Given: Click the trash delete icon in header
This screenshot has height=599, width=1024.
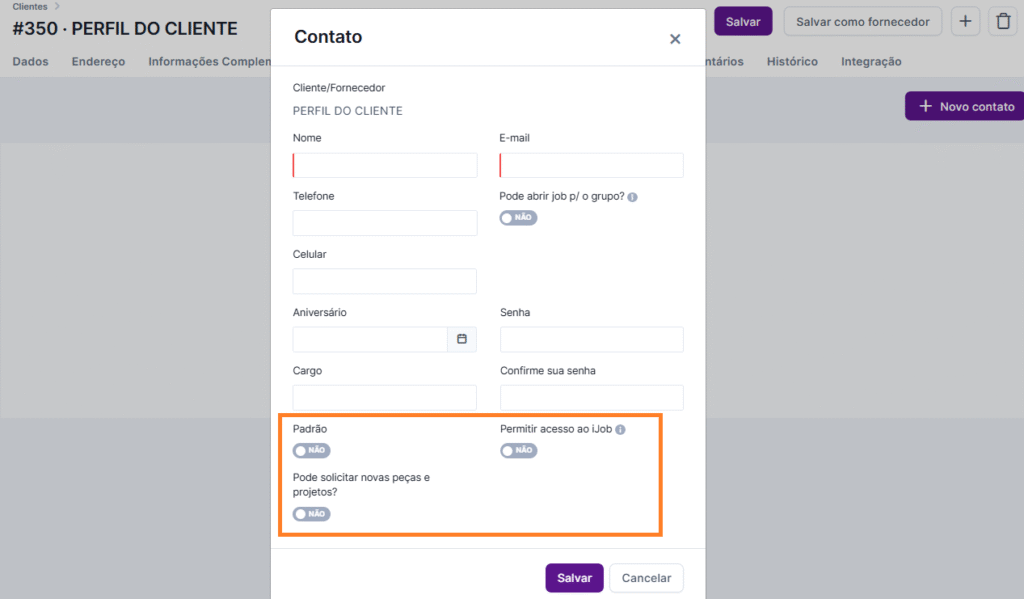Looking at the screenshot, I should tap(1001, 21).
